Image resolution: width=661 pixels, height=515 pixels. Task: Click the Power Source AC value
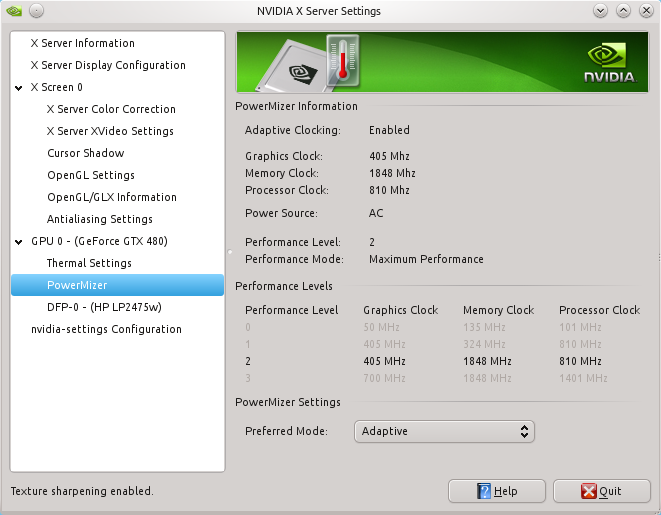click(376, 213)
